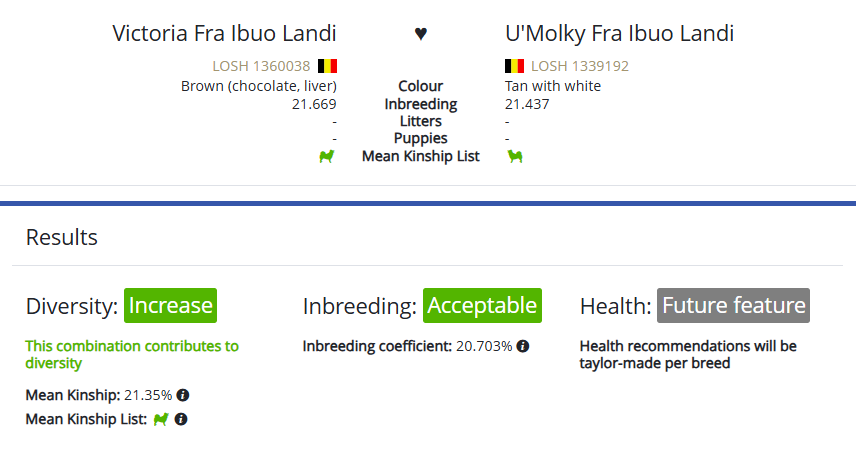Click the 'Brown (chocolate, liver)' colour value
This screenshot has height=461, width=856.
click(x=258, y=86)
